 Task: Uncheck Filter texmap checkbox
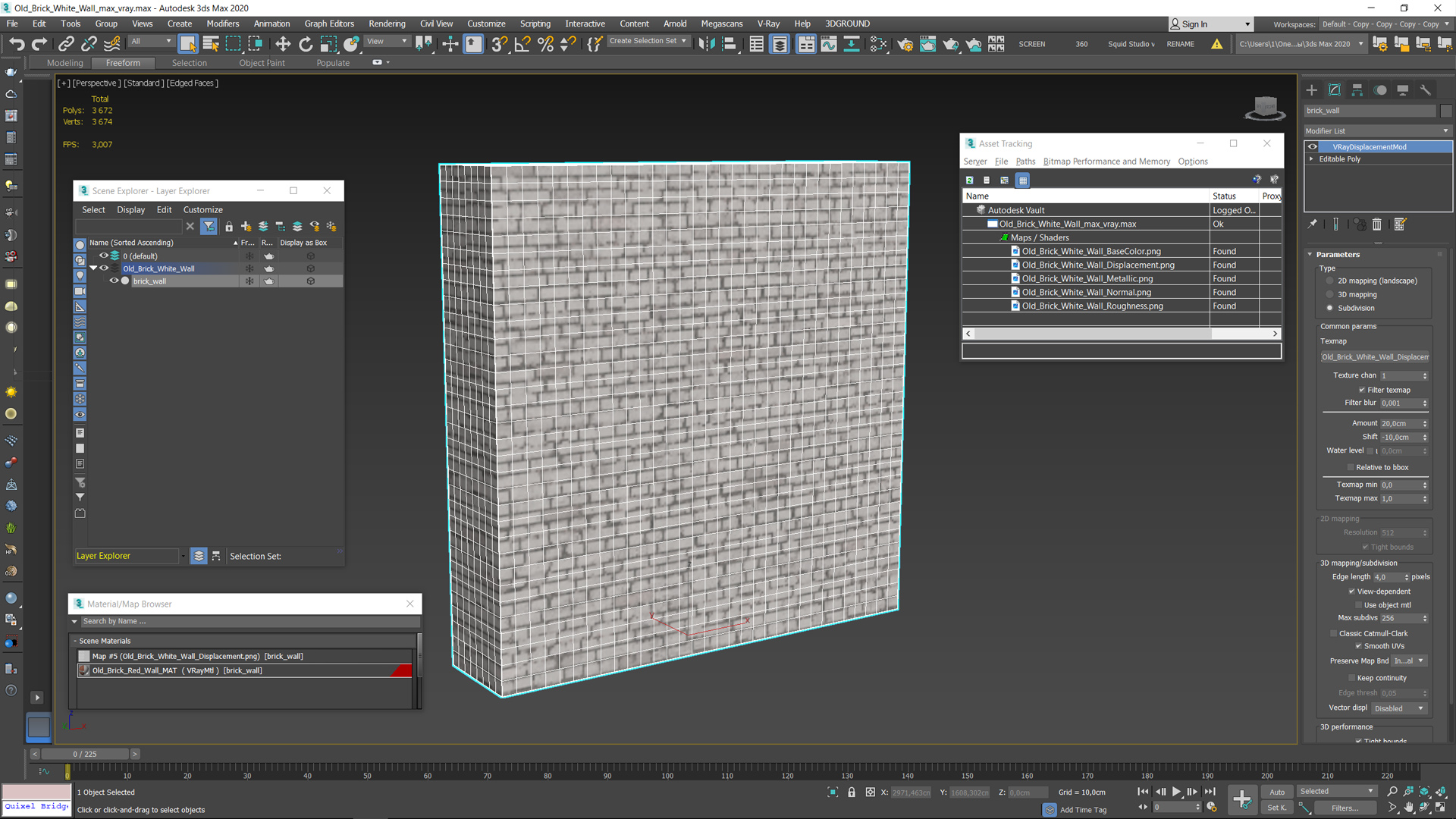[1362, 390]
